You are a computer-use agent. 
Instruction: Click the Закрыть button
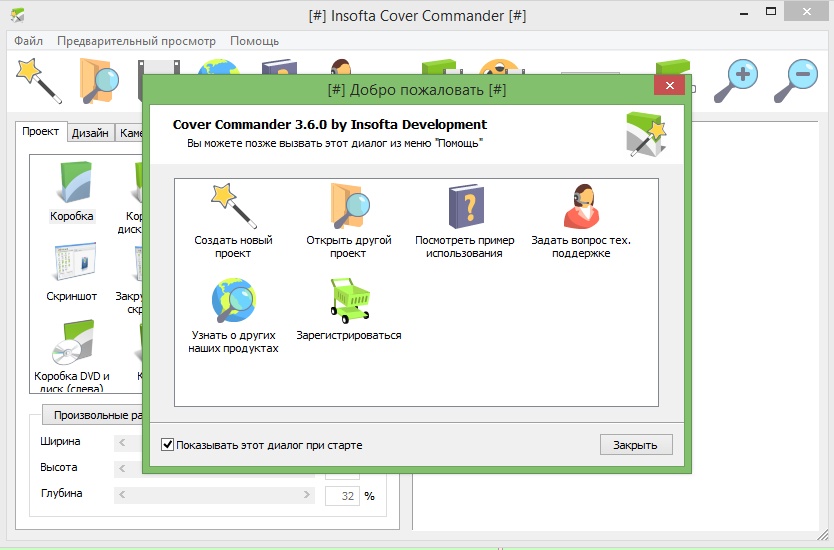tap(636, 445)
